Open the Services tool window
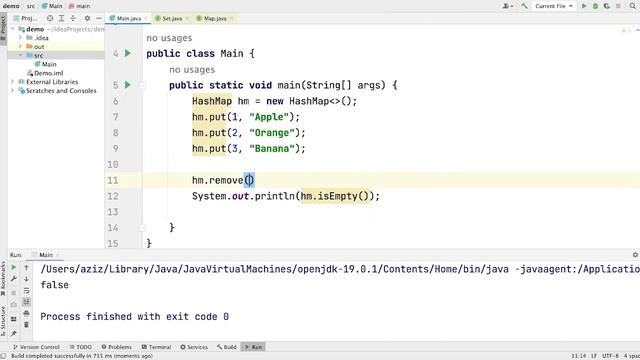 pyautogui.click(x=194, y=347)
